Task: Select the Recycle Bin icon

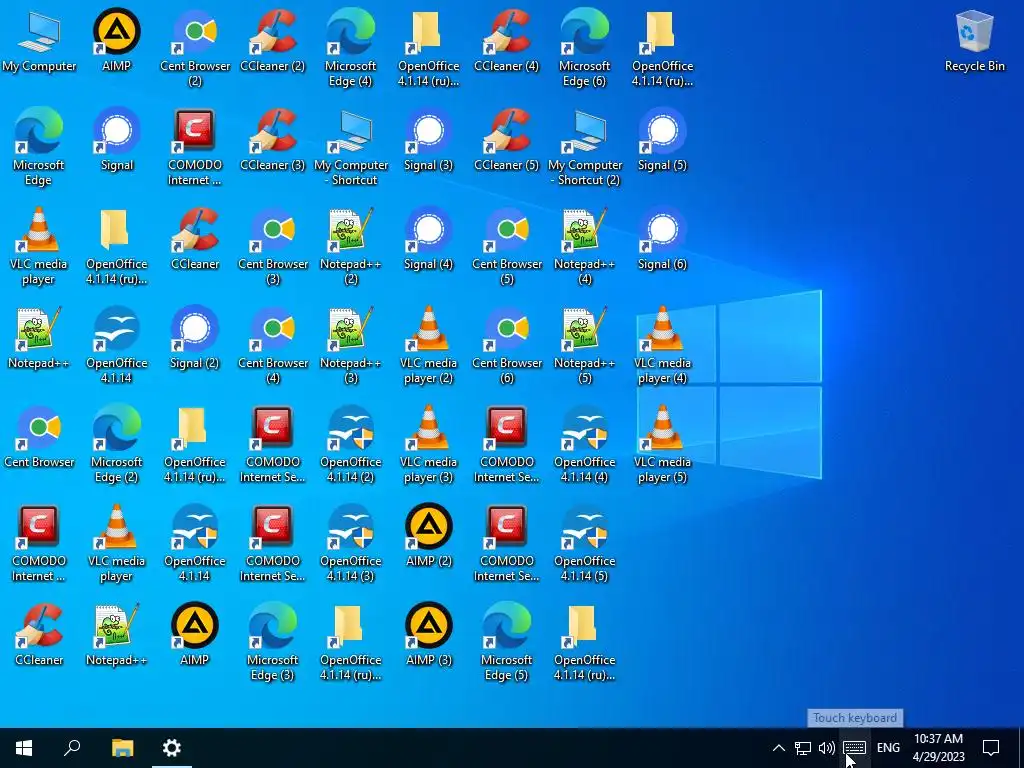Action: (x=974, y=41)
